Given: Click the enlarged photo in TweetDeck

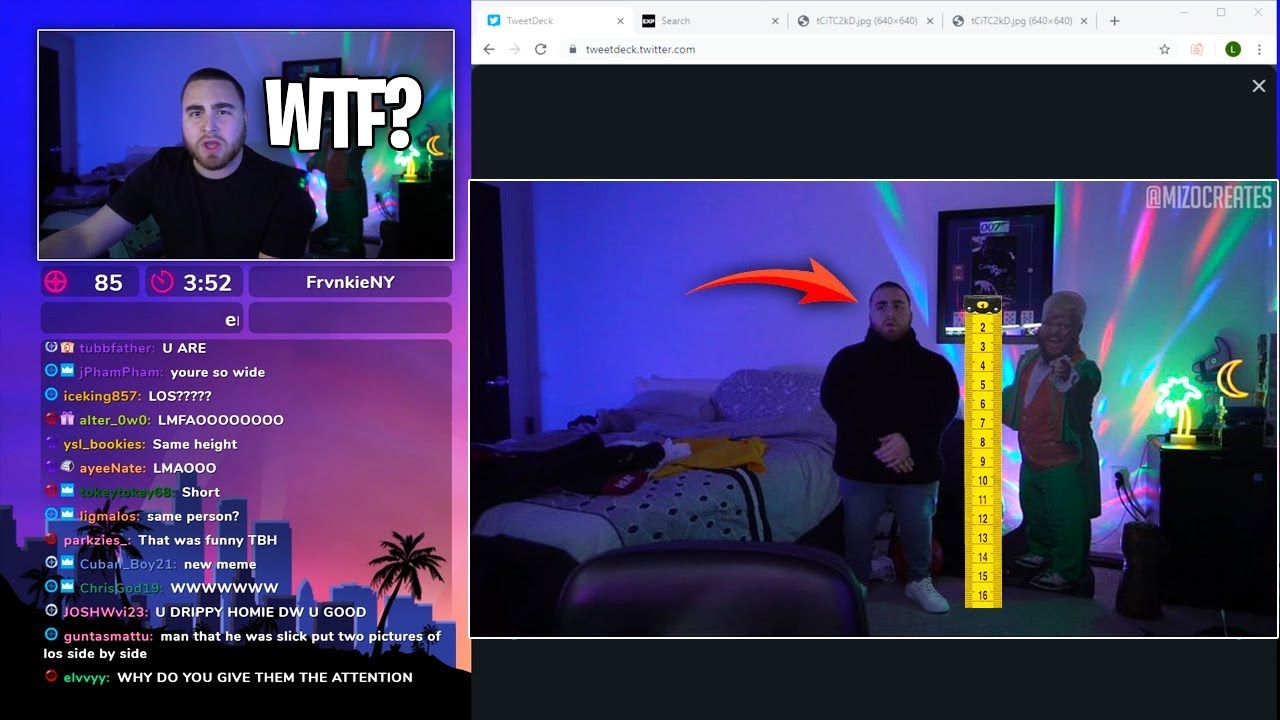Looking at the screenshot, I should click(x=874, y=408).
